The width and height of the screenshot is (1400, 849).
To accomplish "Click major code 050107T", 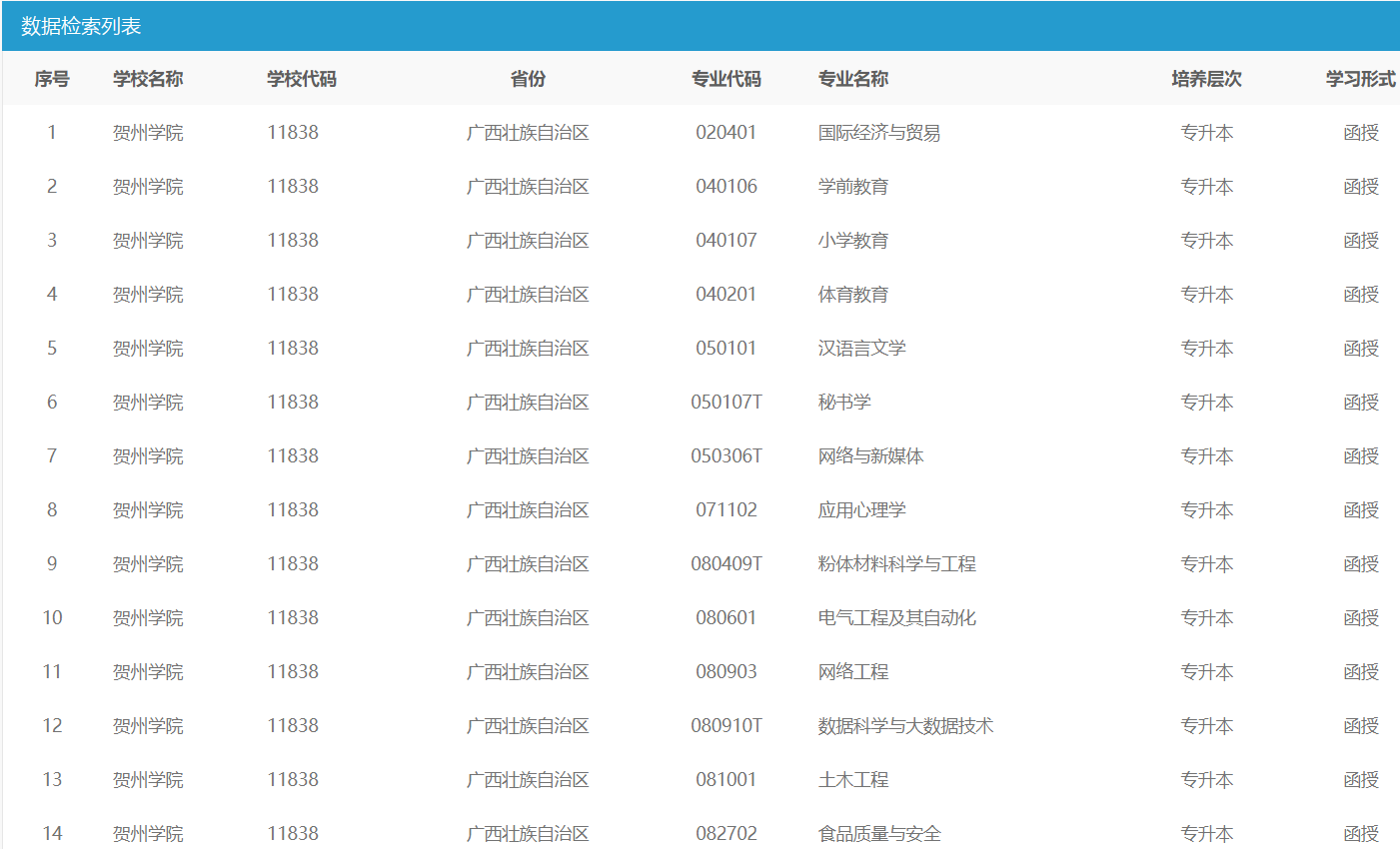I will pyautogui.click(x=726, y=403).
